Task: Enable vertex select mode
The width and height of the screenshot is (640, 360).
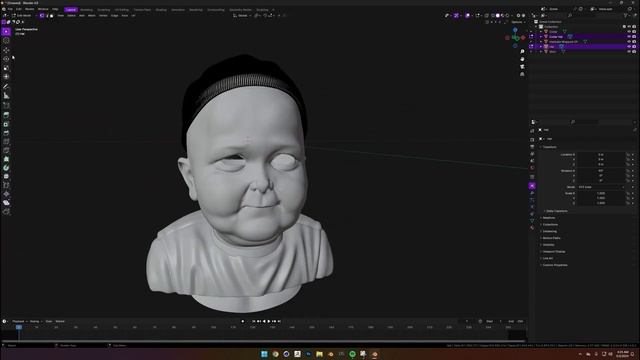Action: click(42, 16)
